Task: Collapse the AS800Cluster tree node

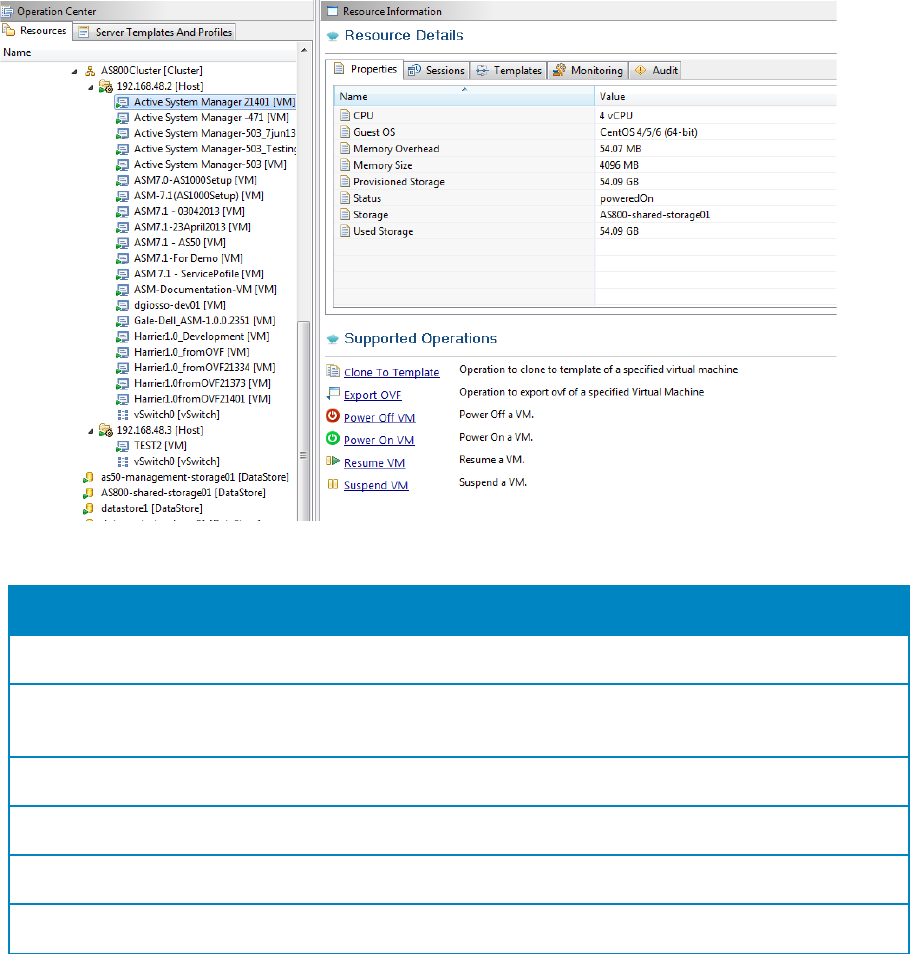Action: pos(76,71)
